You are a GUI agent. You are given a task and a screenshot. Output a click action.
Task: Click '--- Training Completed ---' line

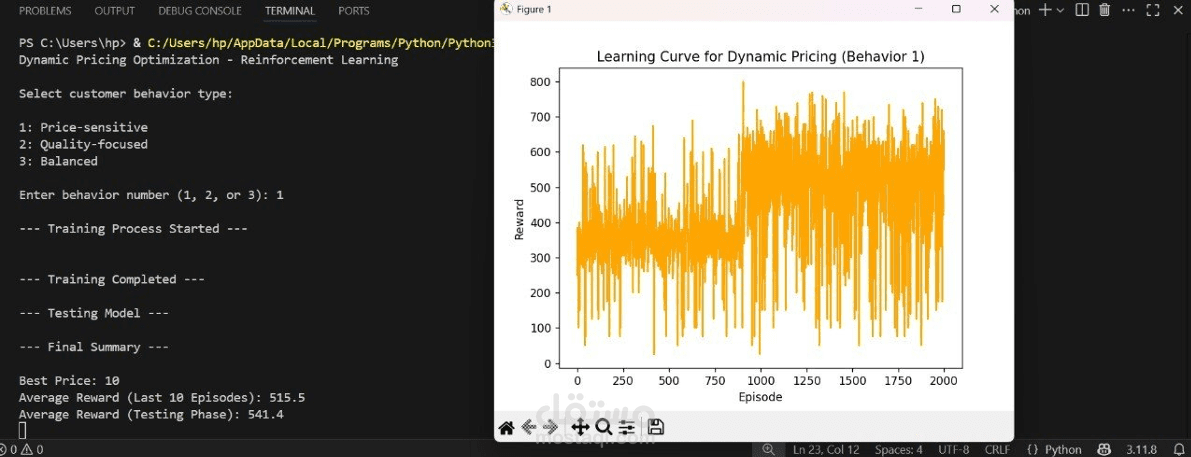pos(112,279)
